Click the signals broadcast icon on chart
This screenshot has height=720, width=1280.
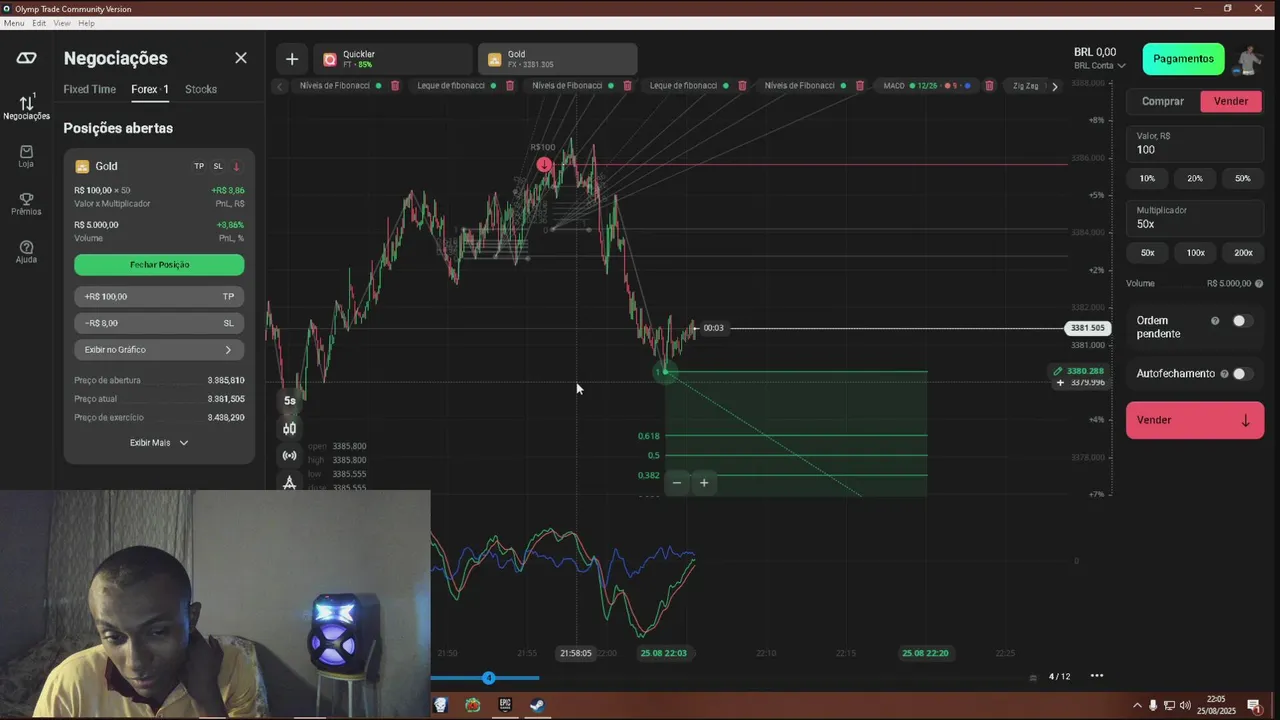tap(290, 456)
